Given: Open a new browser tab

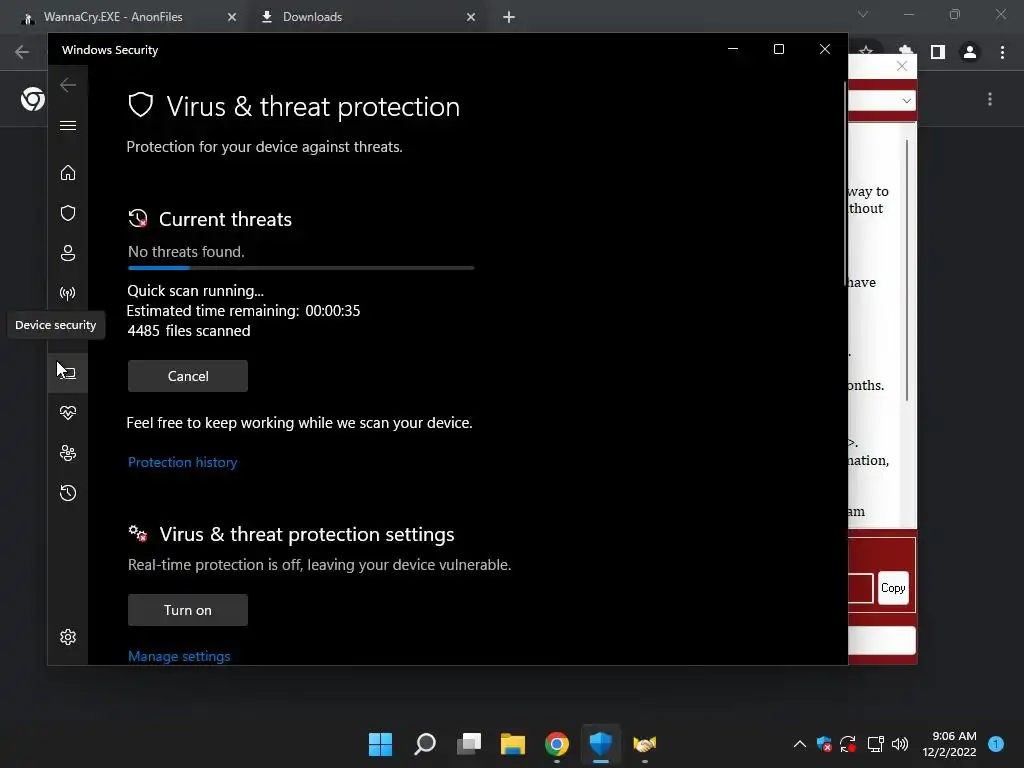Looking at the screenshot, I should (509, 18).
